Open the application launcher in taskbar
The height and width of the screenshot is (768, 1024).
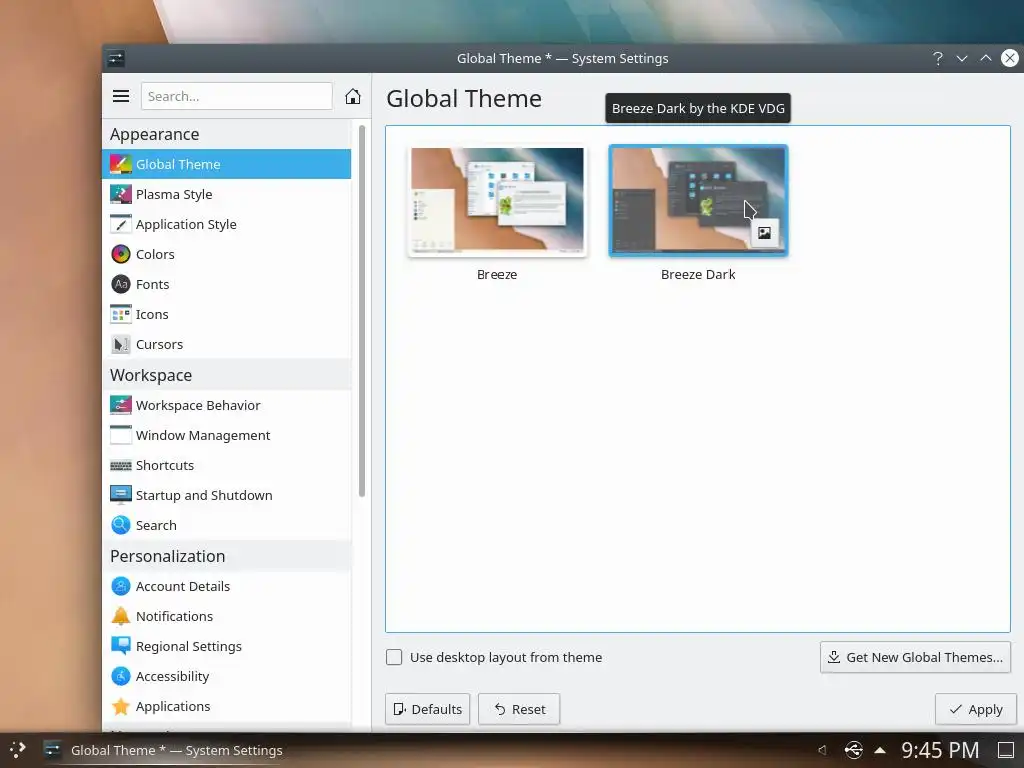[18, 750]
